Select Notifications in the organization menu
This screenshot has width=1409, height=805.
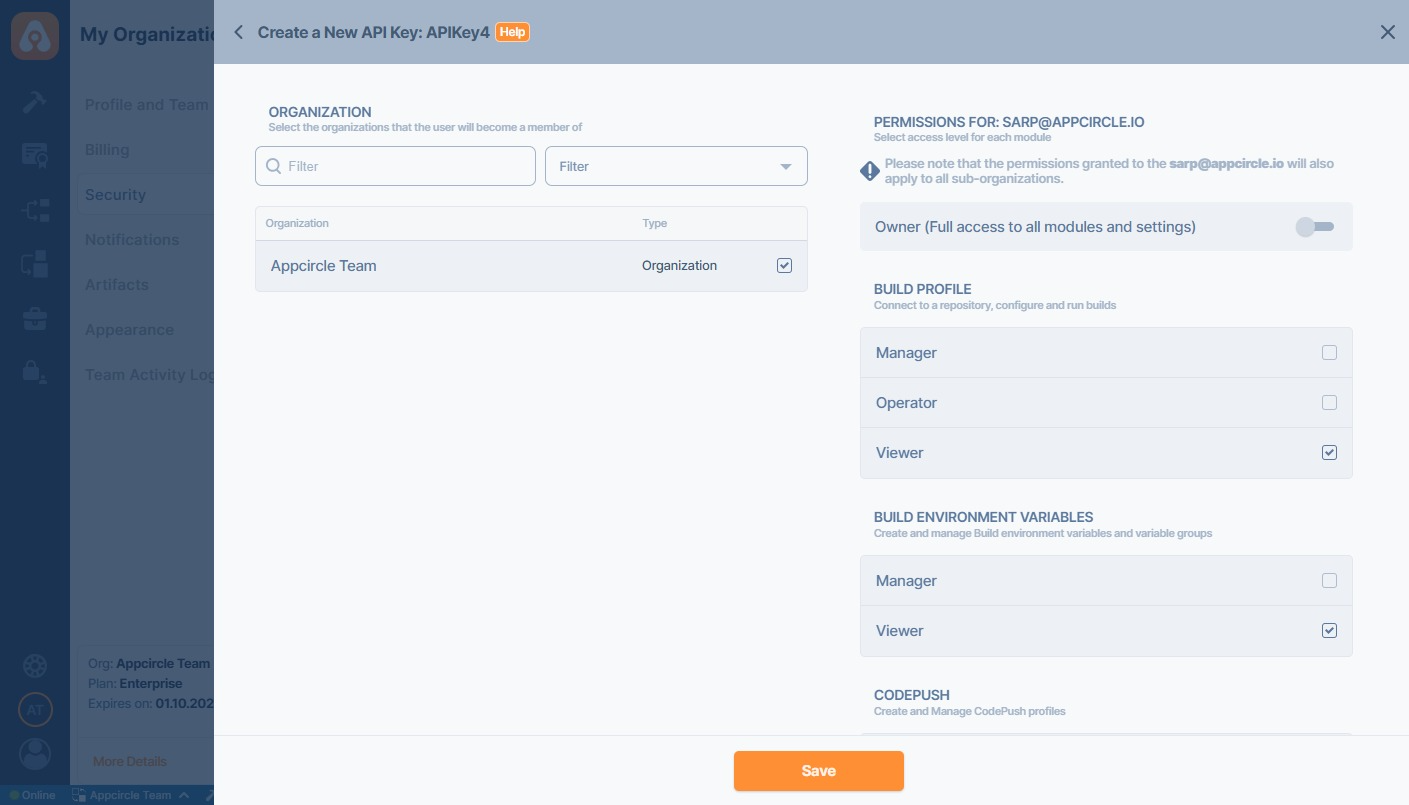(132, 240)
